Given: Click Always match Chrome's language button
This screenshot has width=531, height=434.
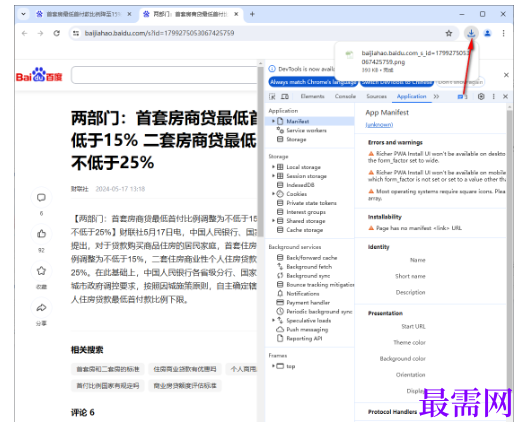Looking at the screenshot, I should point(313,82).
